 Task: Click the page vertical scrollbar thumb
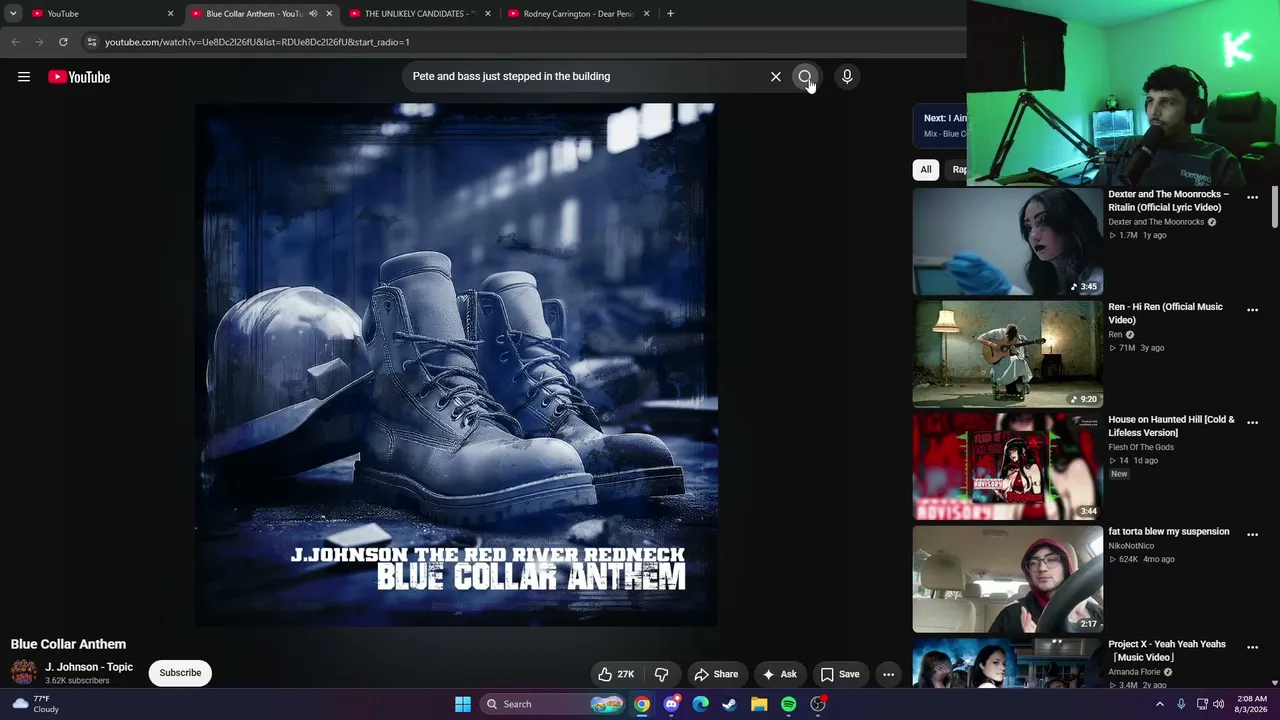(x=1274, y=206)
